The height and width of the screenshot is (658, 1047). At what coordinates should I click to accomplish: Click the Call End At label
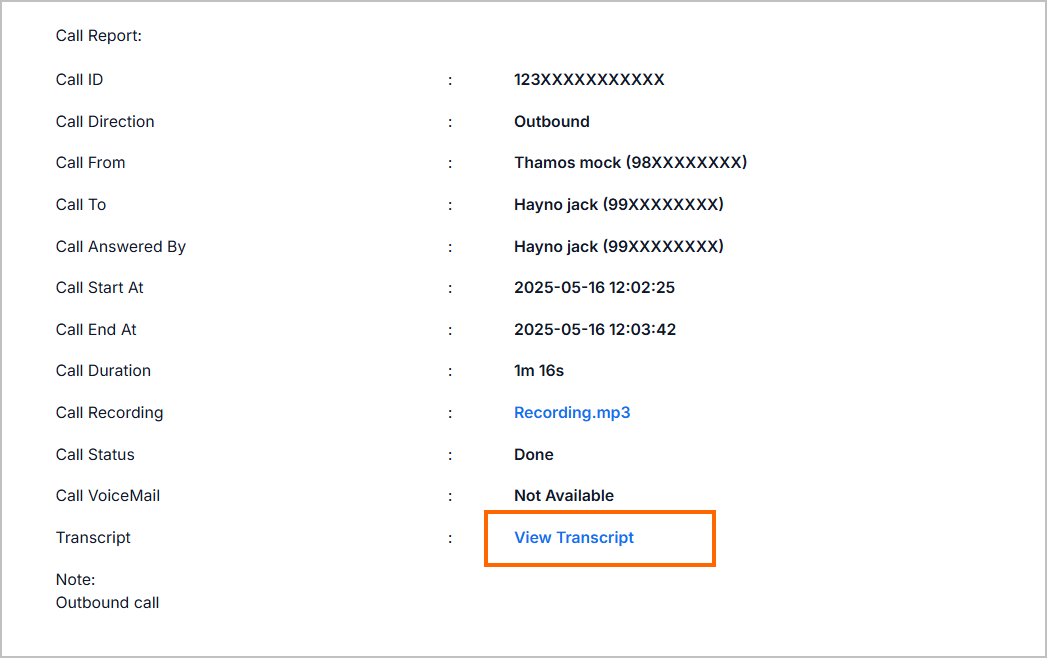pos(96,329)
